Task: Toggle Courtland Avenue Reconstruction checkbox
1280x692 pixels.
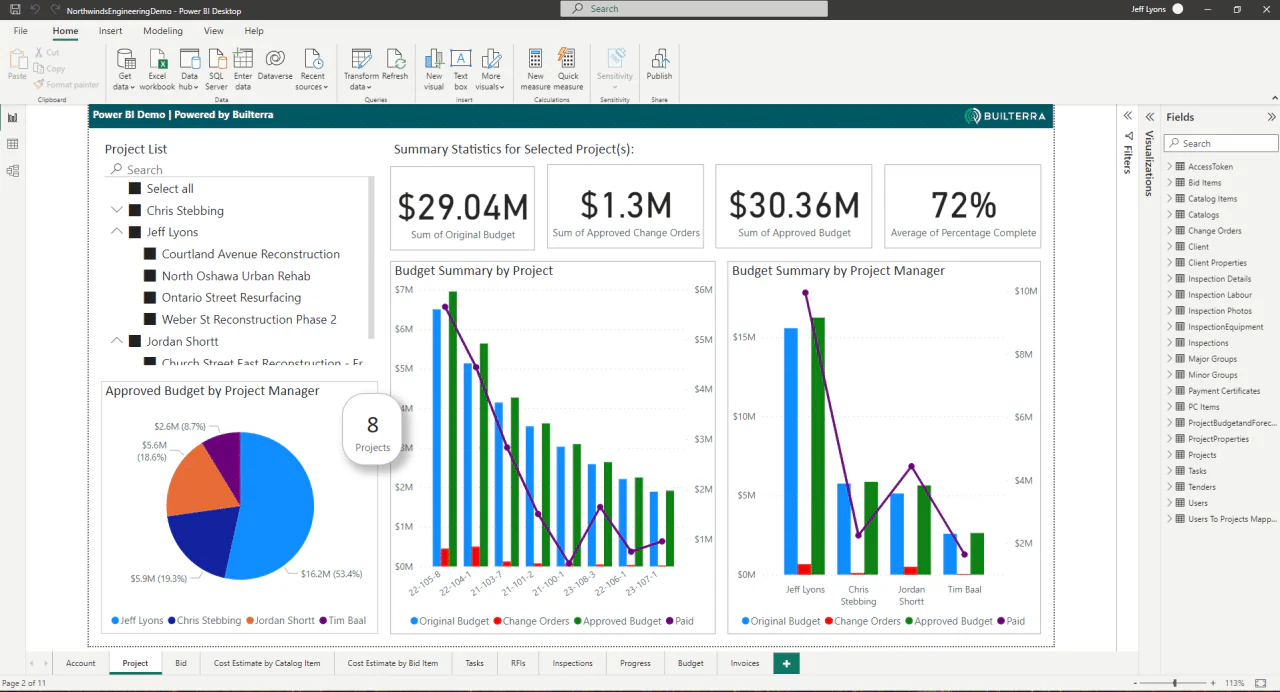Action: pyautogui.click(x=151, y=254)
